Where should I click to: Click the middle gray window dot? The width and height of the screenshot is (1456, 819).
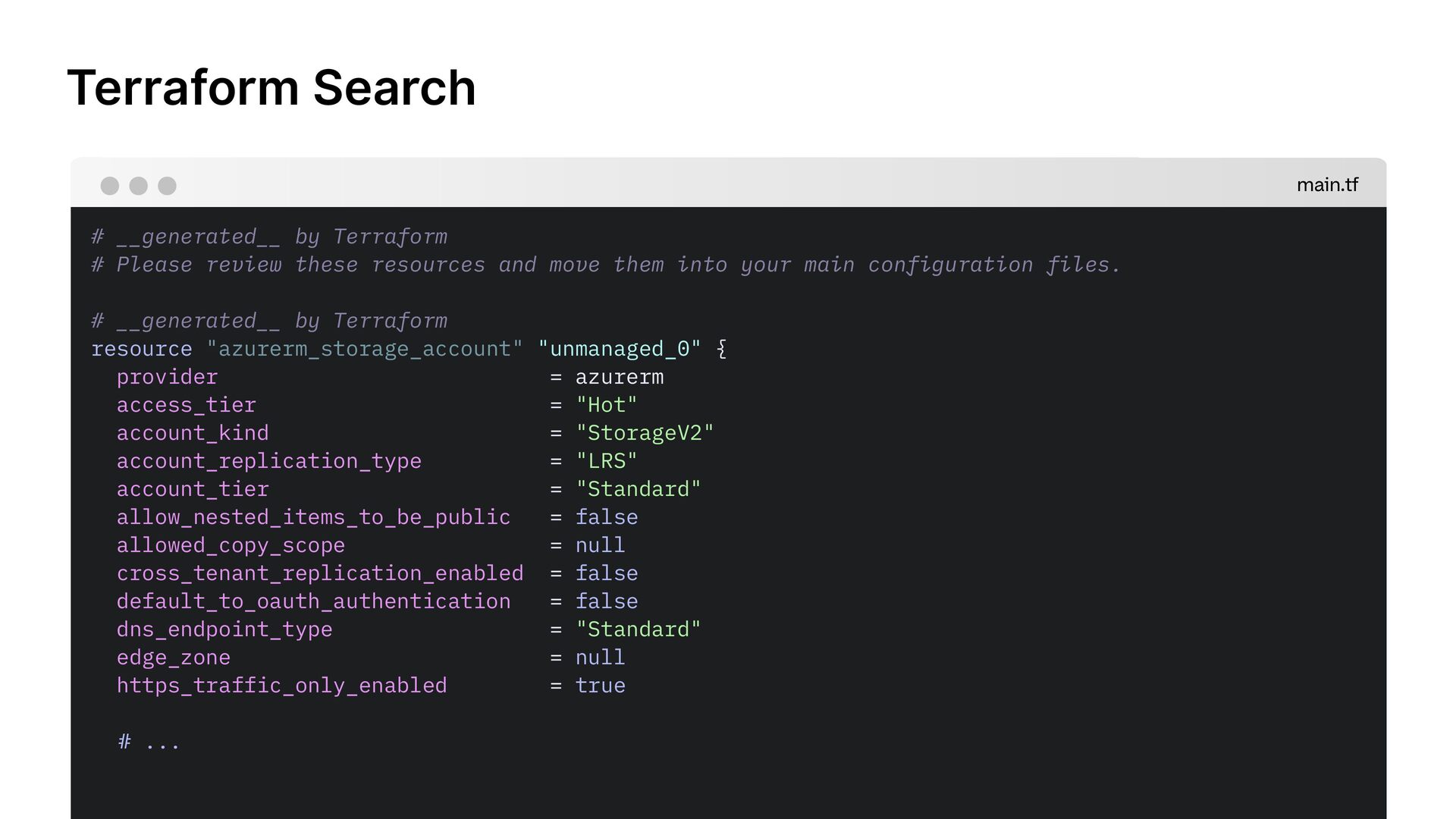pos(138,186)
